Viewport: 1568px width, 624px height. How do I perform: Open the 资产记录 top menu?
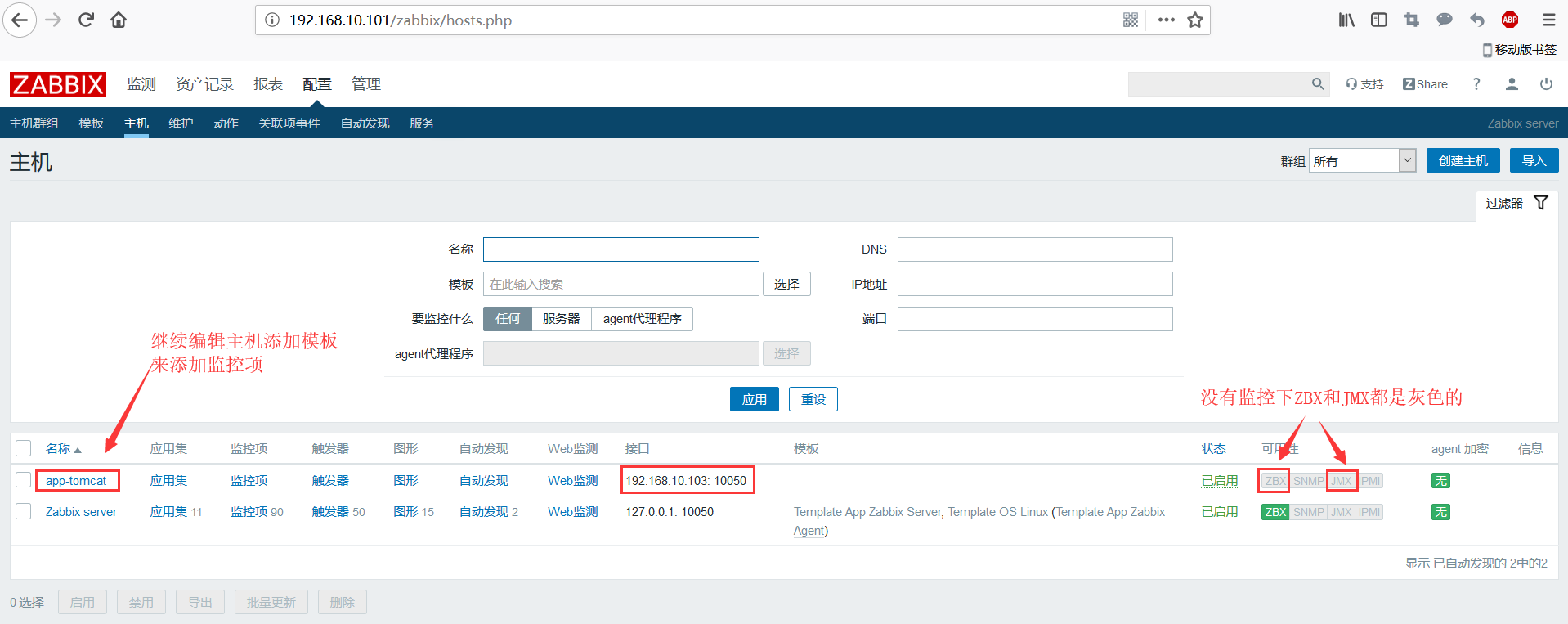click(x=204, y=84)
